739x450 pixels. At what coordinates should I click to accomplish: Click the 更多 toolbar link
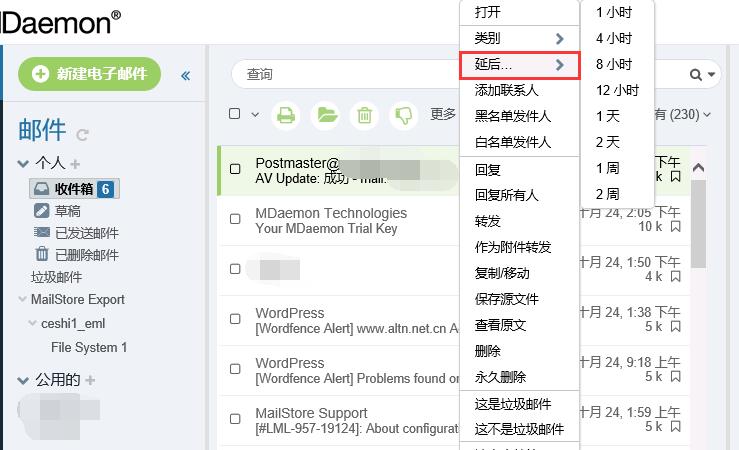point(443,114)
